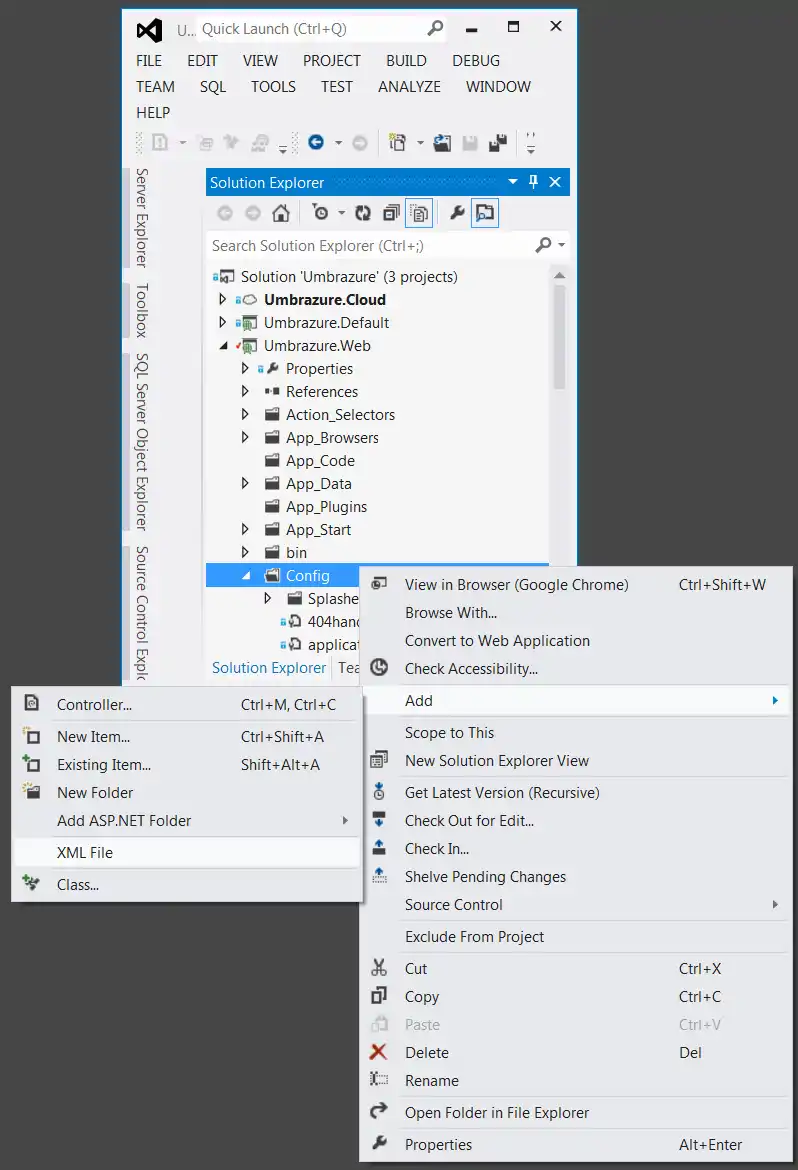This screenshot has height=1170, width=798.
Task: Expand the Umbrazure.Cloud project node
Action: click(222, 299)
